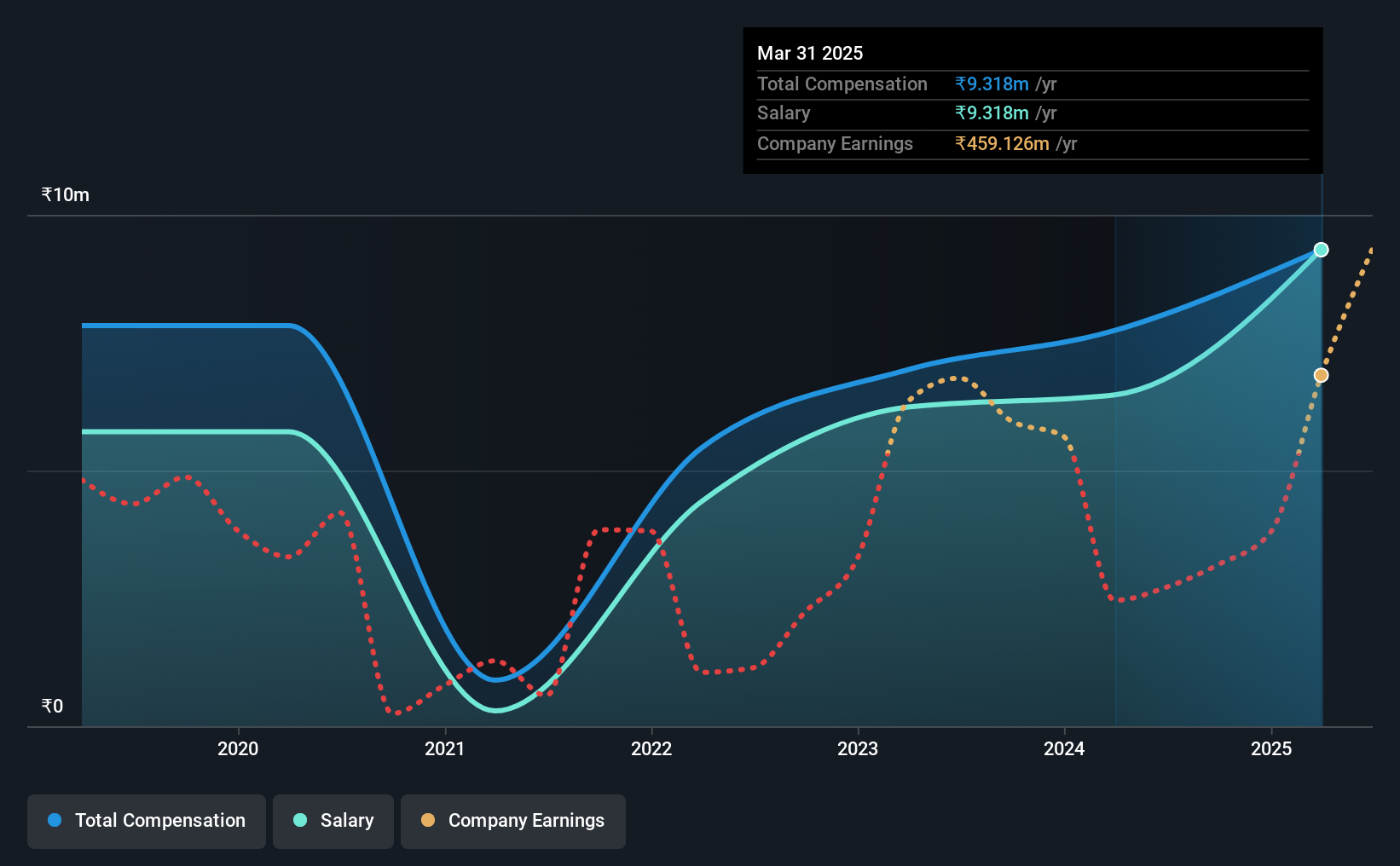Click the ₹10m y-axis label
The height and width of the screenshot is (866, 1400).
(x=66, y=194)
